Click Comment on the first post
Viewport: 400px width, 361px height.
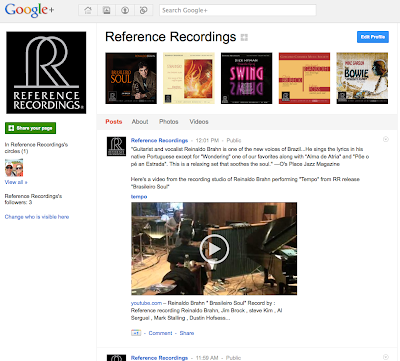[160, 333]
